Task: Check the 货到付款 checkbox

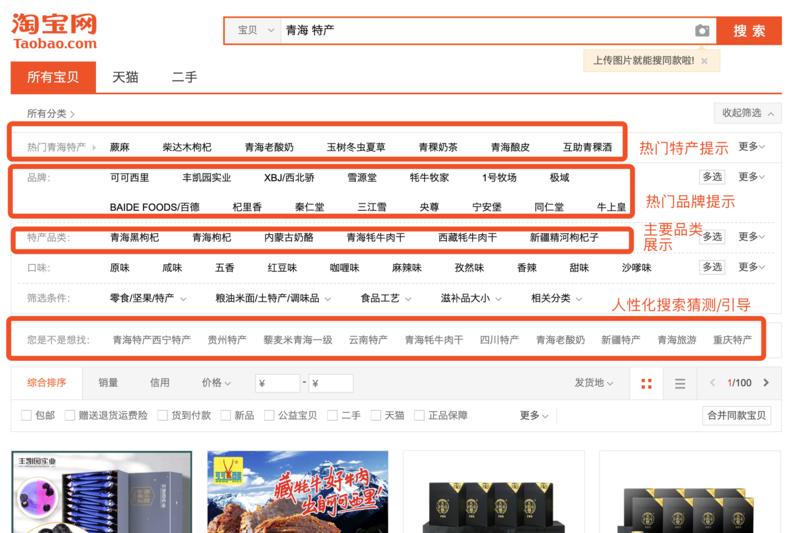Action: [x=163, y=416]
